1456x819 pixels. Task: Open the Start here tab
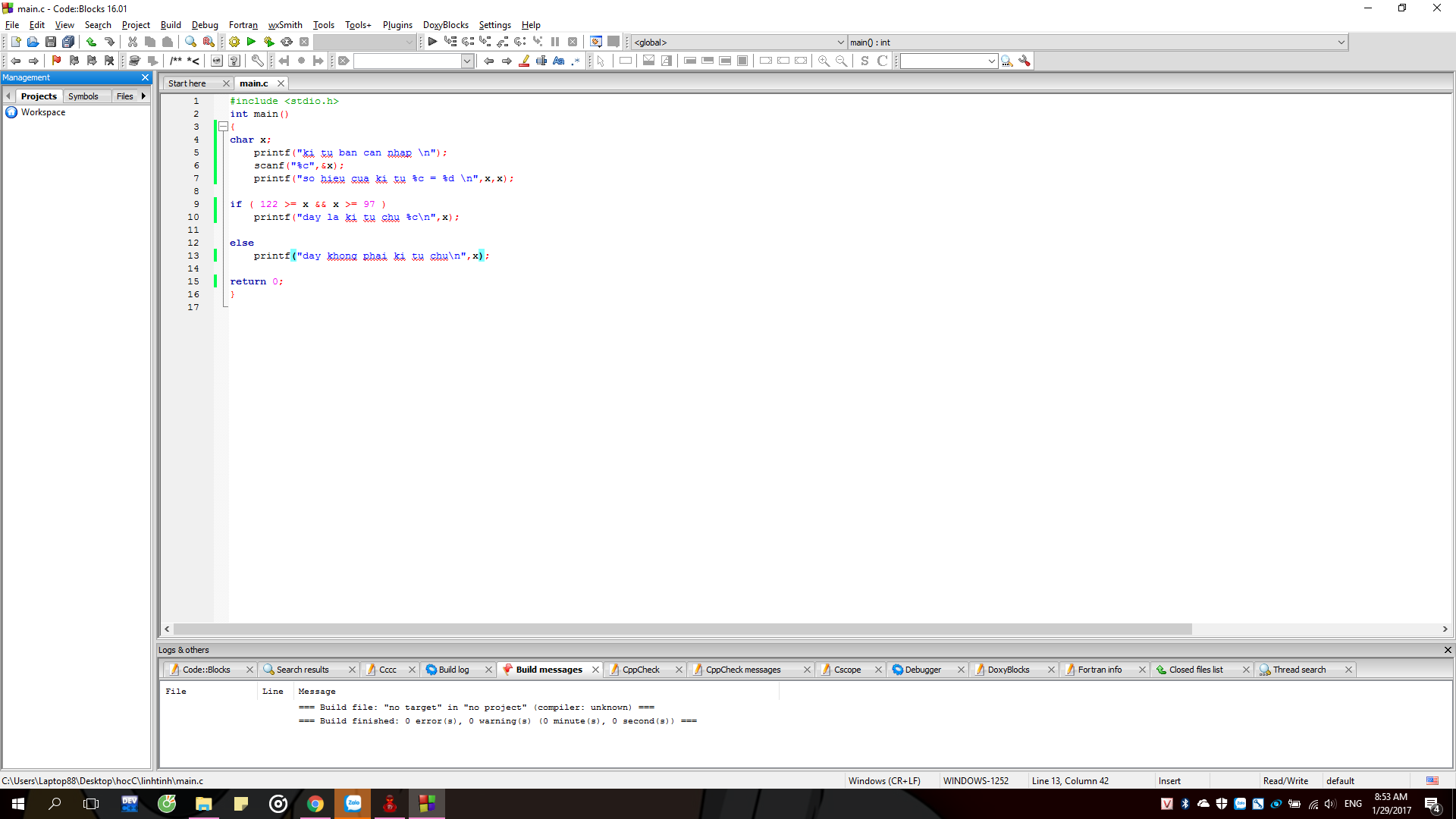187,83
